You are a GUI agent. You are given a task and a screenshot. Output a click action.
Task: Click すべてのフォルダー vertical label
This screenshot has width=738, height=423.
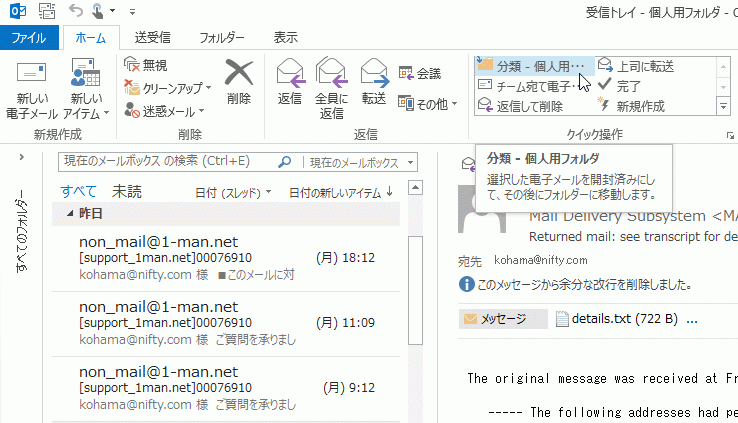click(22, 231)
